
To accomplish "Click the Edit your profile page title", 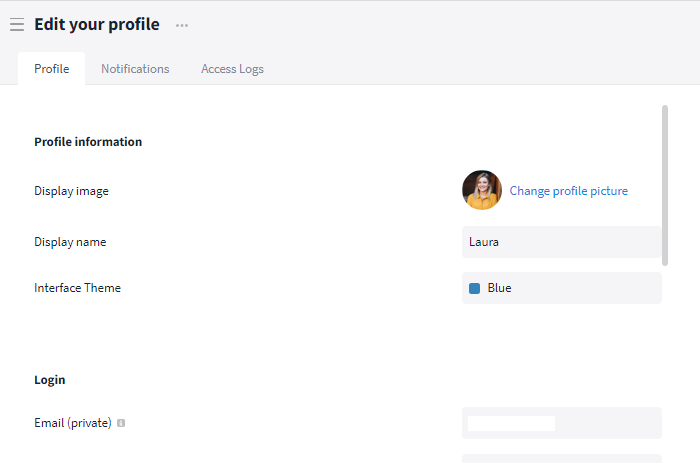I will click(x=96, y=25).
